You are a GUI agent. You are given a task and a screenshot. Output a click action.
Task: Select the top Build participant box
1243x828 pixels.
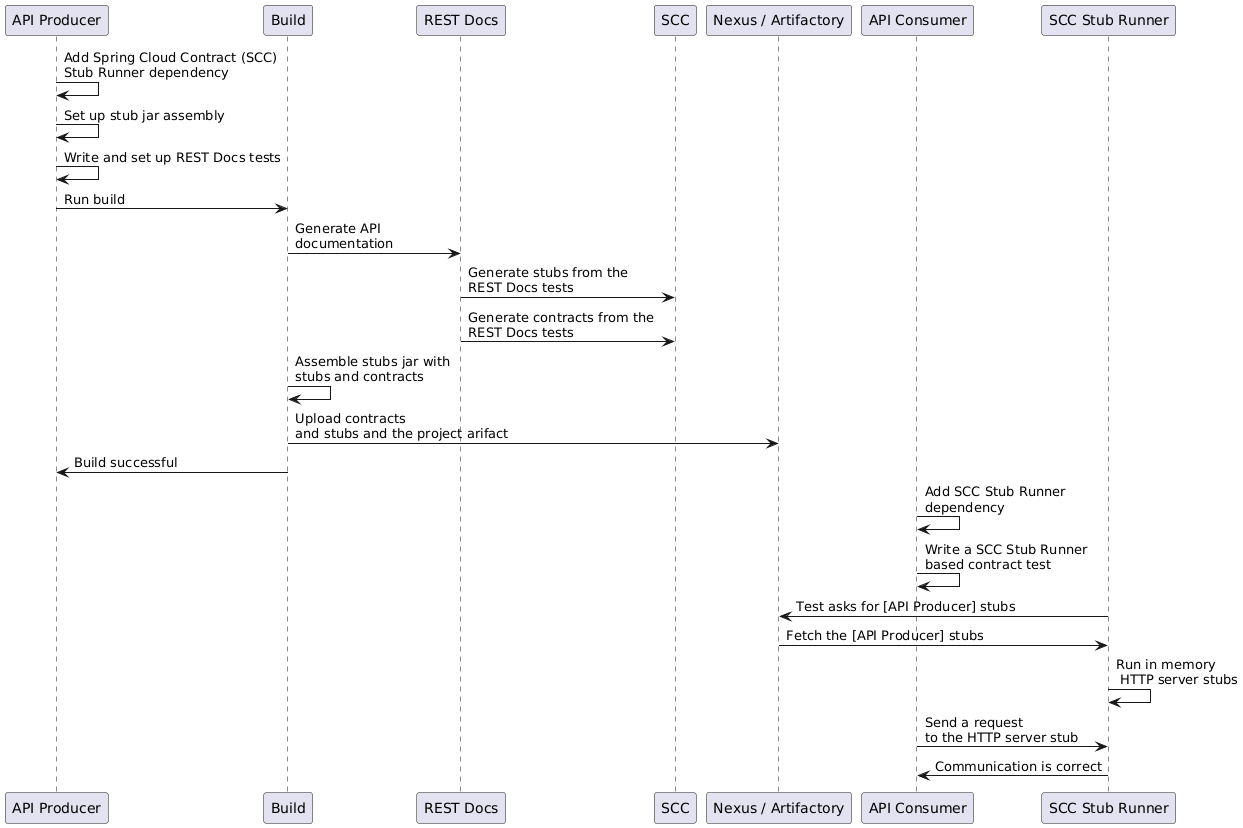tap(288, 20)
